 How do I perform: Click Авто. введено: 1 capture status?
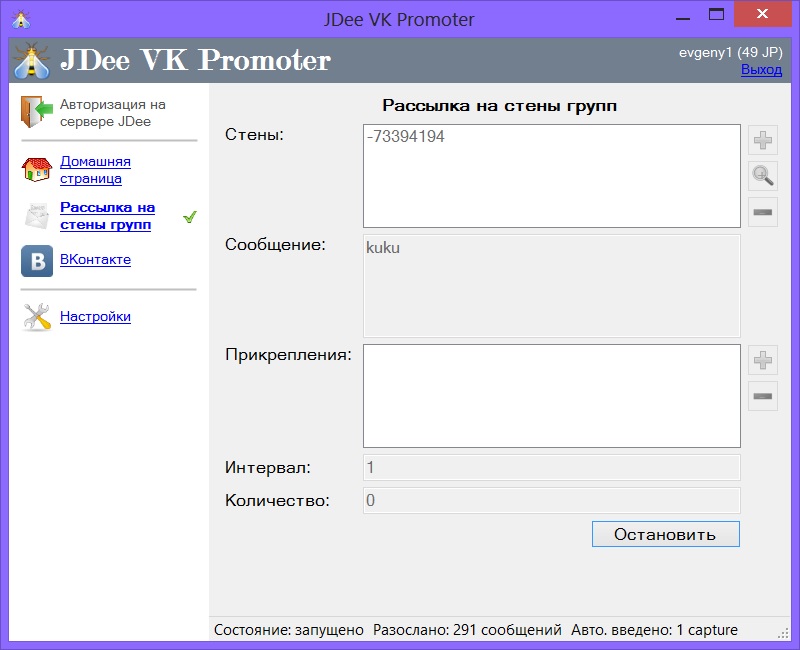coord(655,630)
